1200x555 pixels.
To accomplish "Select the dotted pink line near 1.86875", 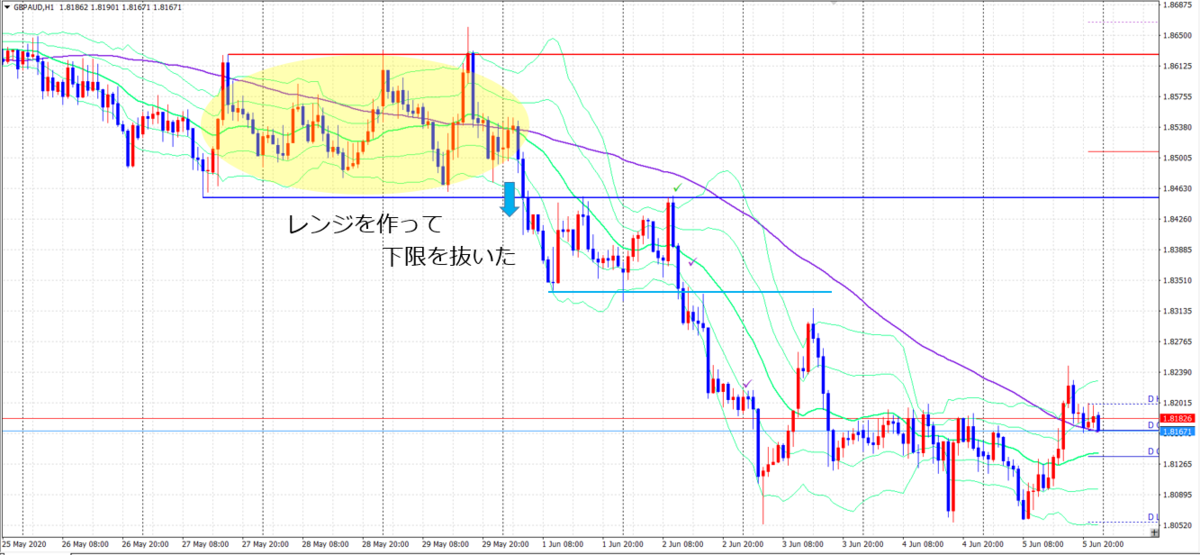I will tap(1123, 22).
